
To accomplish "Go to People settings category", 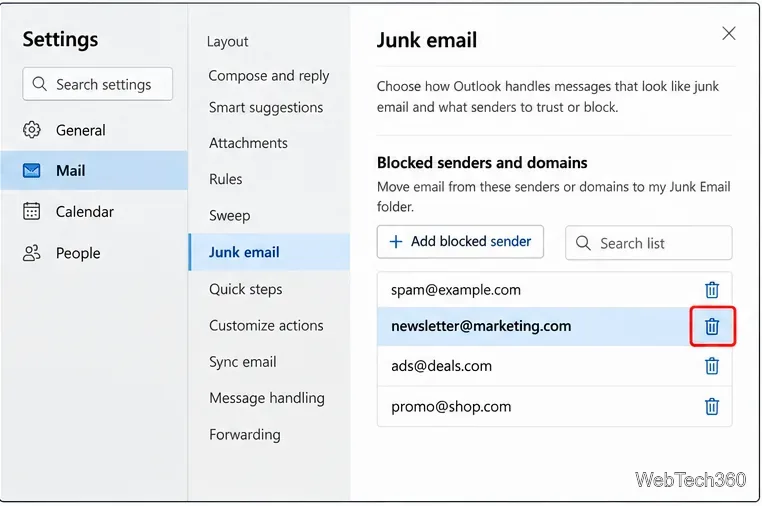I will point(94,253).
